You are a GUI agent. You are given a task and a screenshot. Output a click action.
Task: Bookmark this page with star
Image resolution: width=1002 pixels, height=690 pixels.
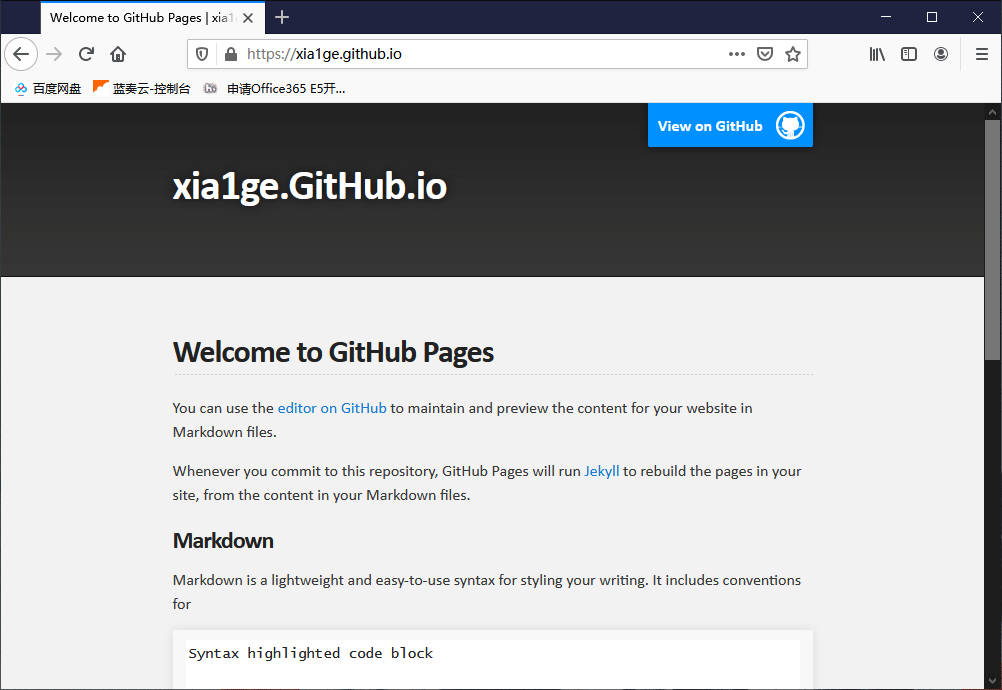pos(793,54)
